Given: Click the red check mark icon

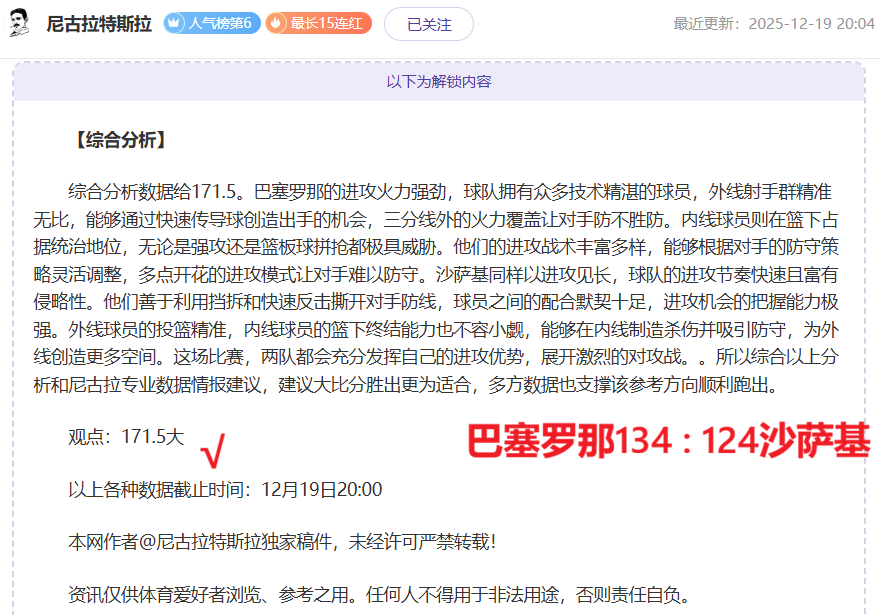Looking at the screenshot, I should click(211, 452).
